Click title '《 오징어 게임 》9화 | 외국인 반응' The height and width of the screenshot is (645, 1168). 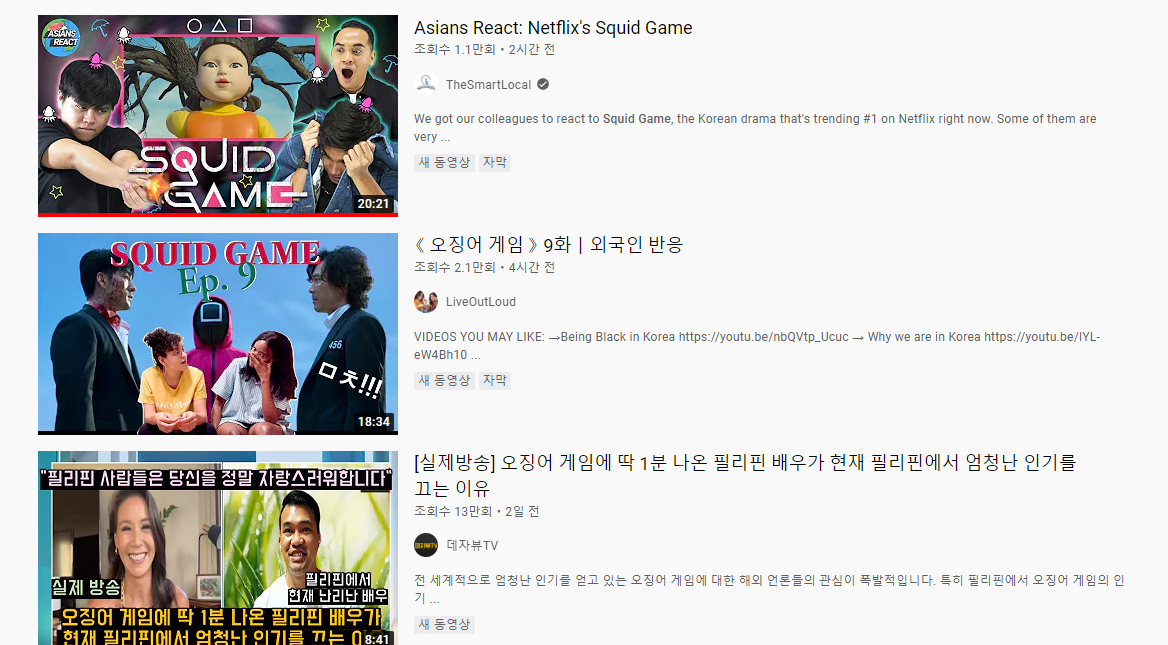click(x=548, y=245)
